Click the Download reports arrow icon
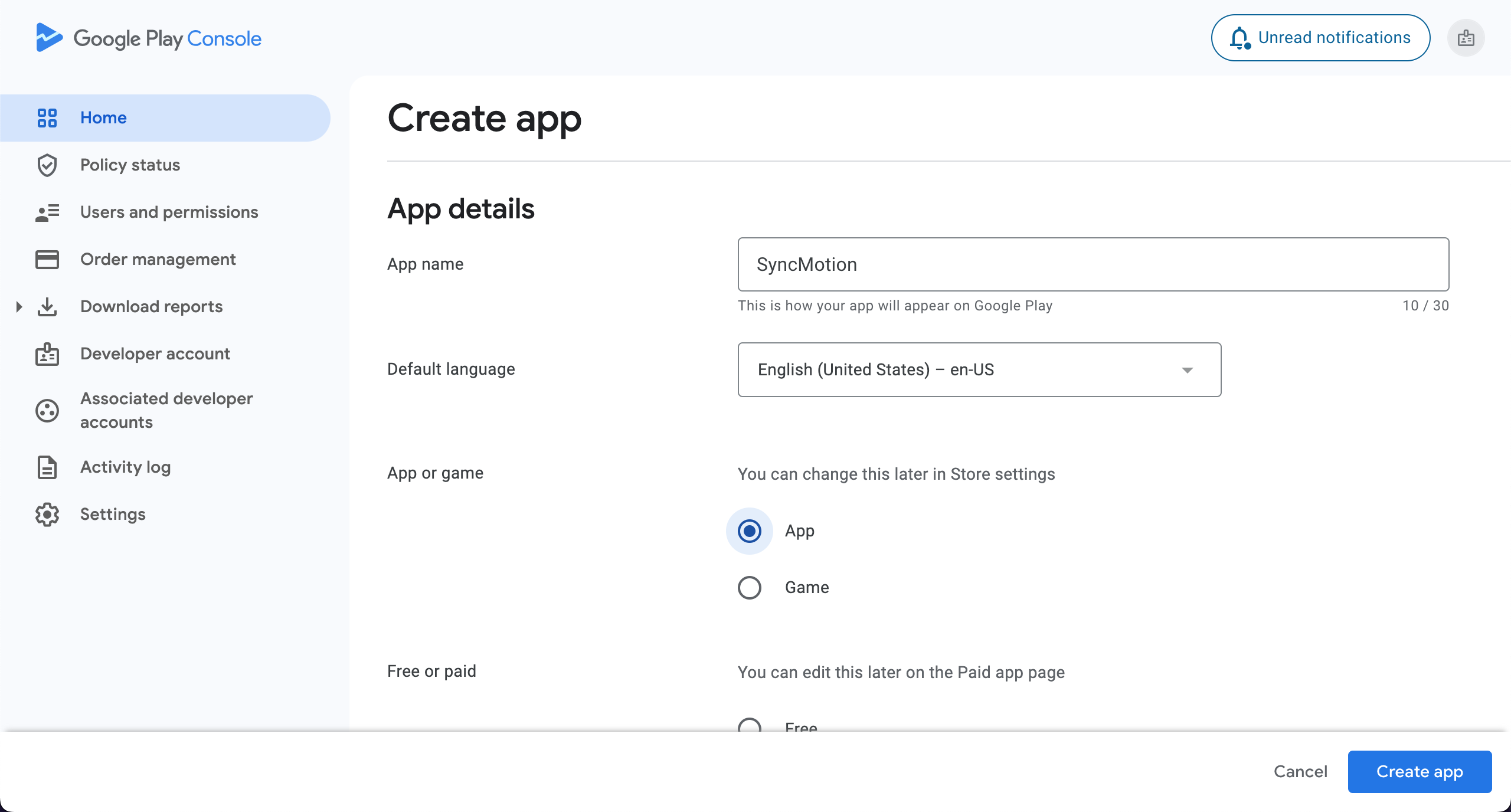1511x812 pixels. coord(47,307)
